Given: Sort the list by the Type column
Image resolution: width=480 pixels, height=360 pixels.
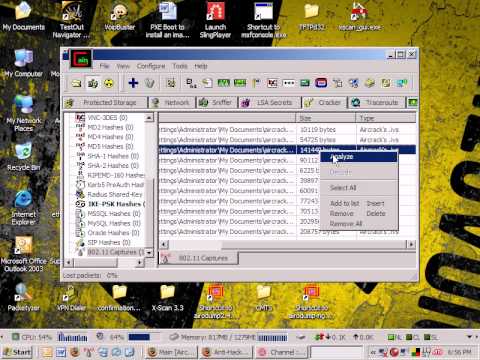Looking at the screenshot, I should [386, 118].
